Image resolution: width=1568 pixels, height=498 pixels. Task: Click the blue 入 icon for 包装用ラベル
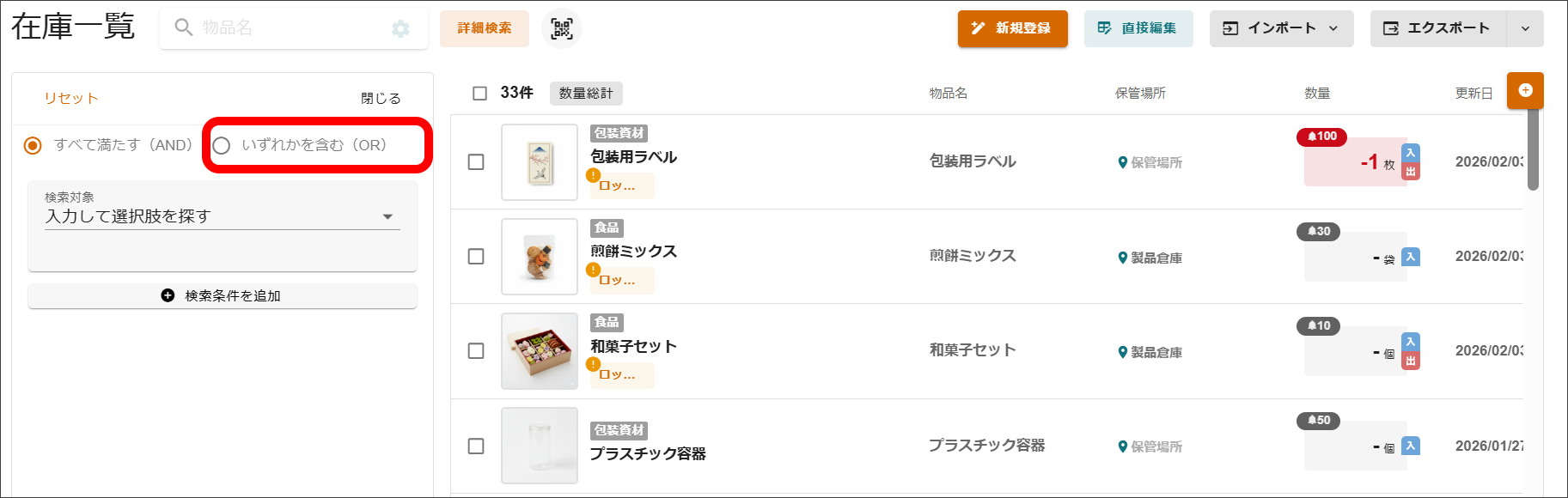tap(1410, 153)
